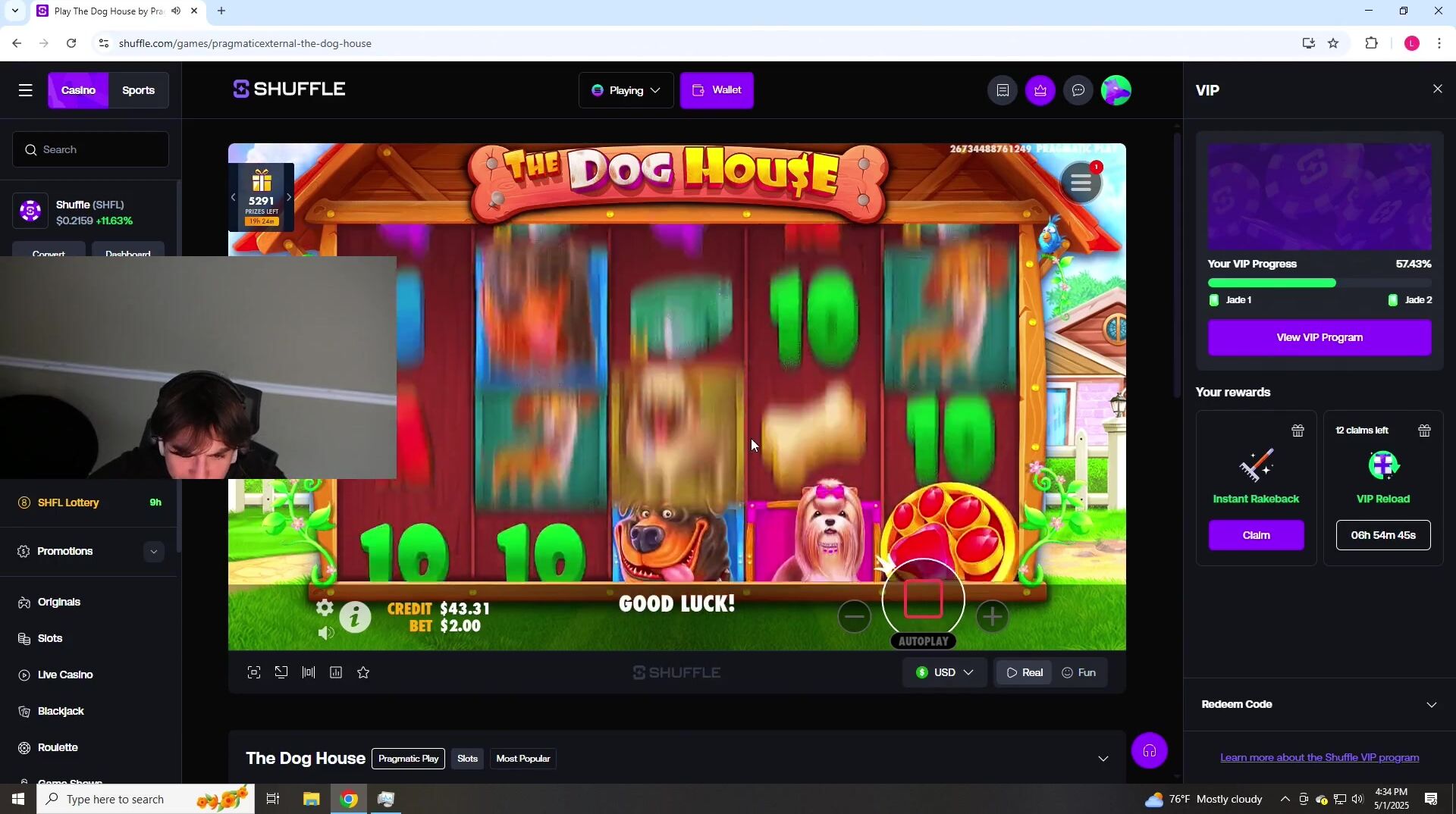Click the Shuffle logo
Screen dimensions: 1456x814
[x=289, y=89]
